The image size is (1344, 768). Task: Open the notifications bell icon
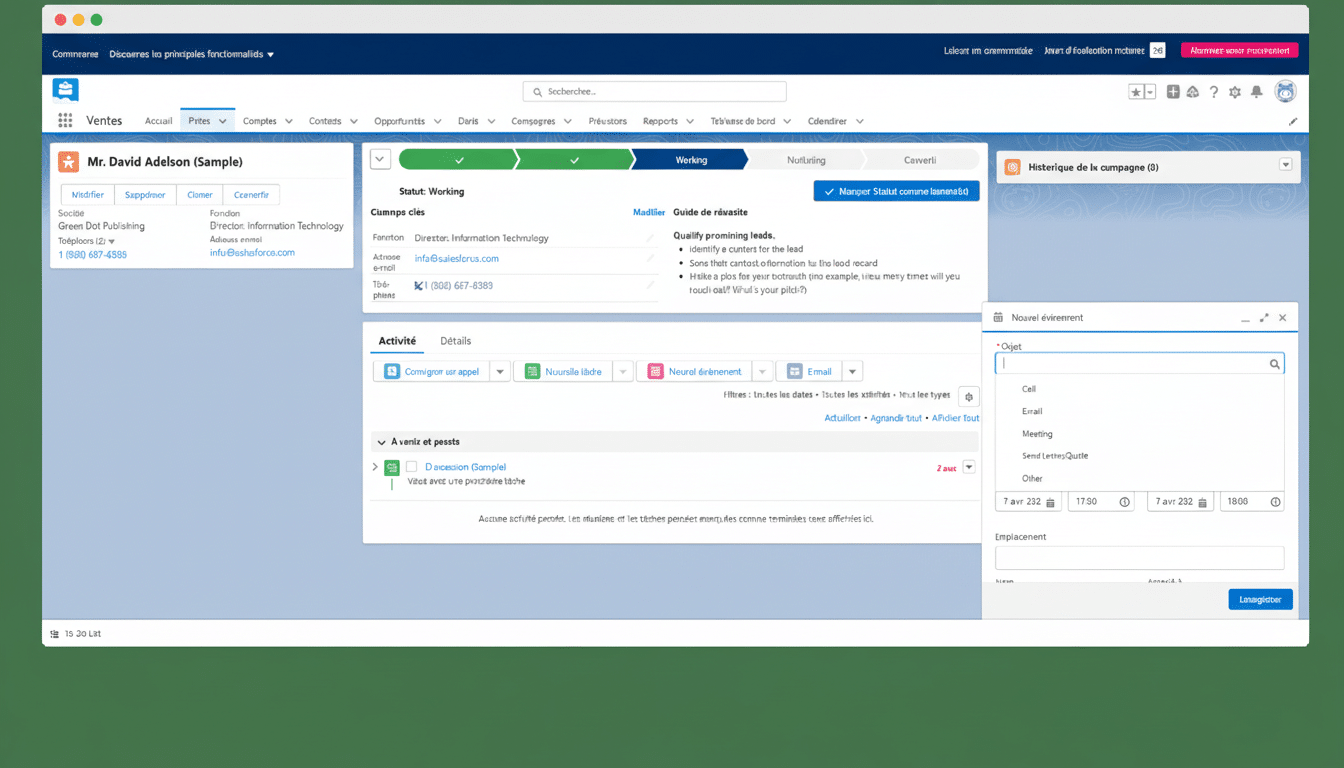tap(1259, 91)
